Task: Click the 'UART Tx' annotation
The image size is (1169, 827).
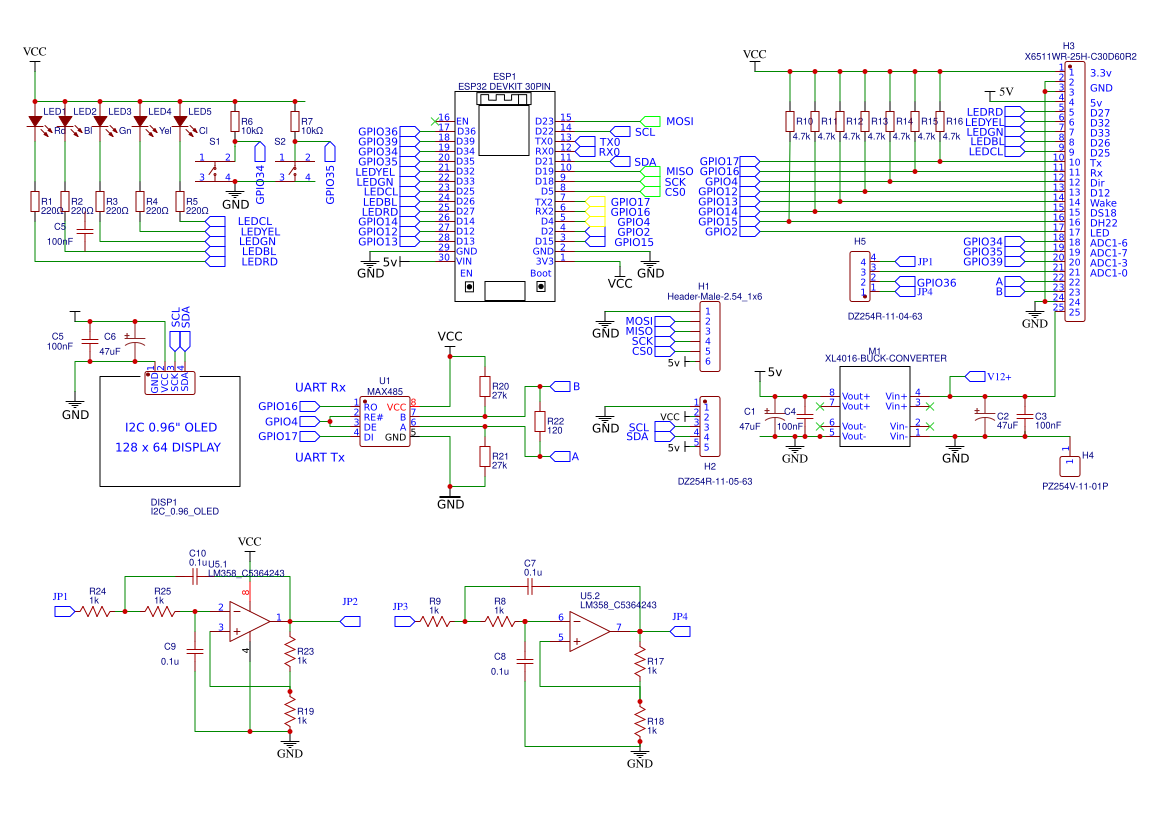Action: coord(320,457)
